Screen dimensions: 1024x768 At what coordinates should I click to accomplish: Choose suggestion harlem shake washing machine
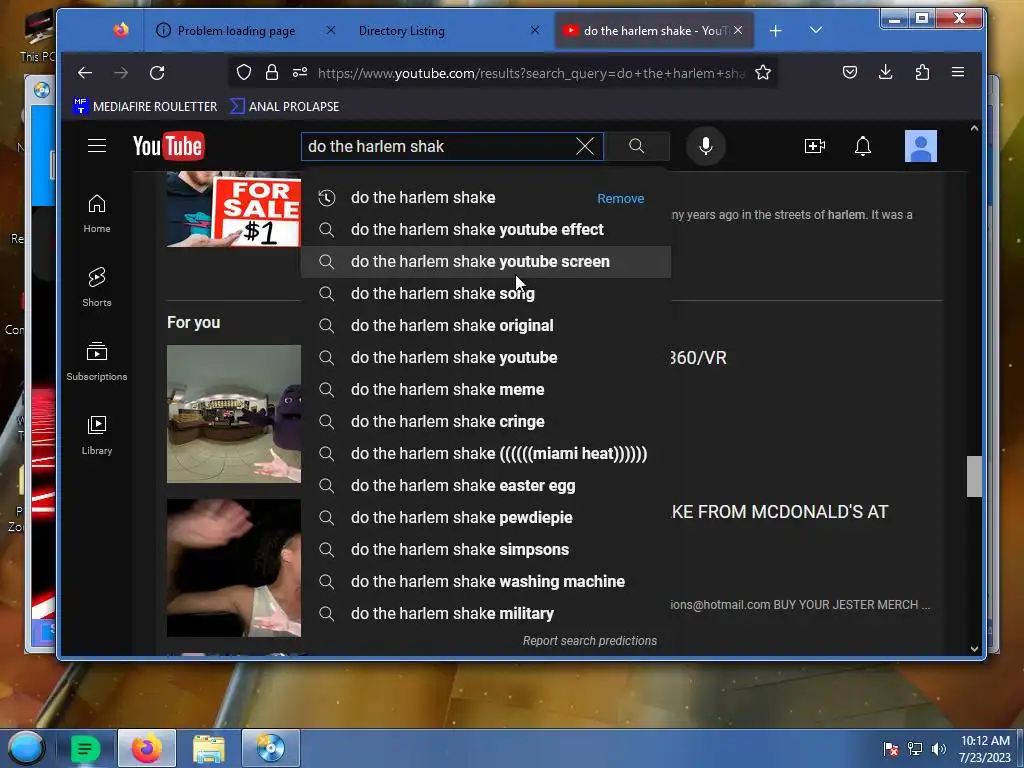point(485,582)
